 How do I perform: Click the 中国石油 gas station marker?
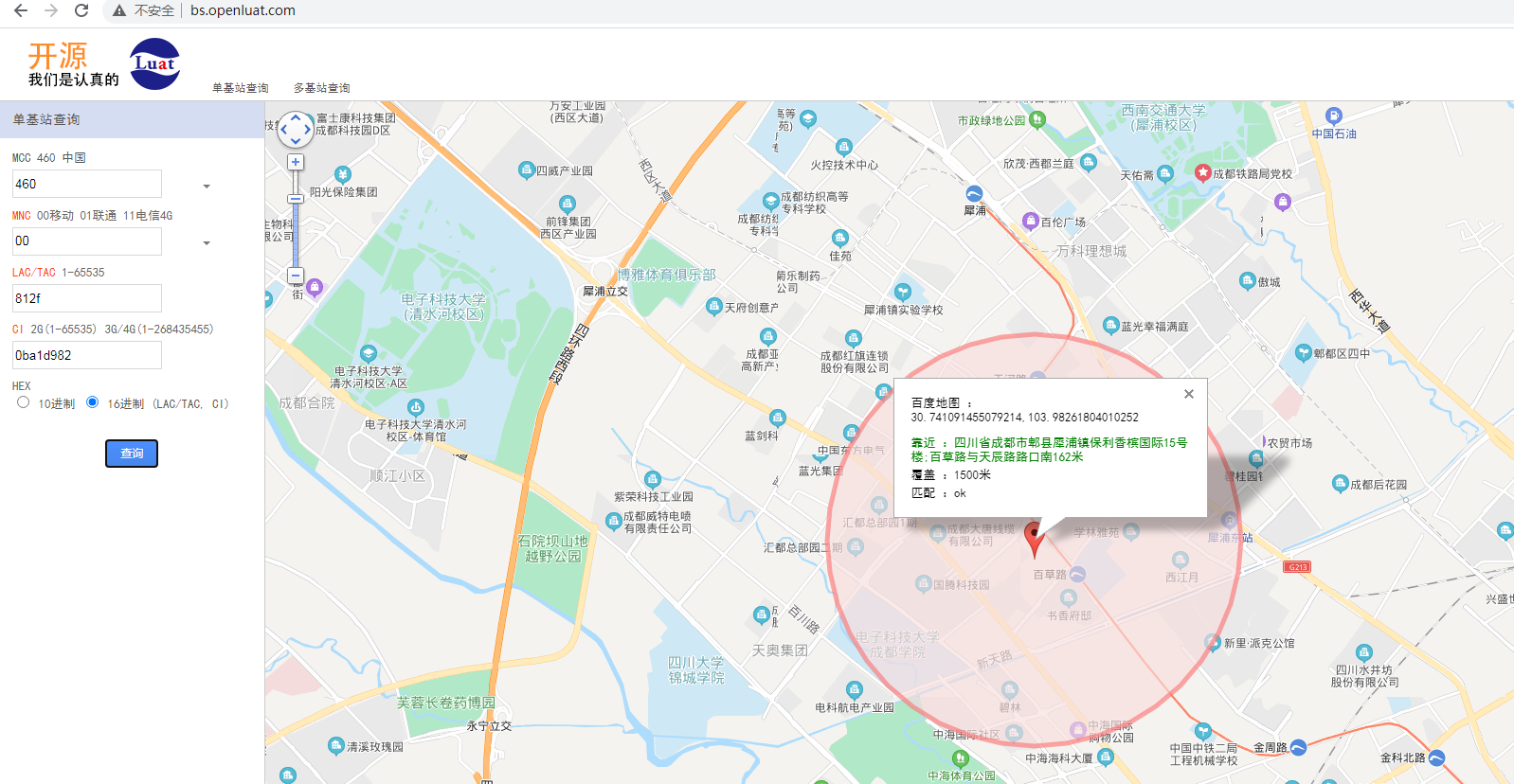pos(1334,116)
